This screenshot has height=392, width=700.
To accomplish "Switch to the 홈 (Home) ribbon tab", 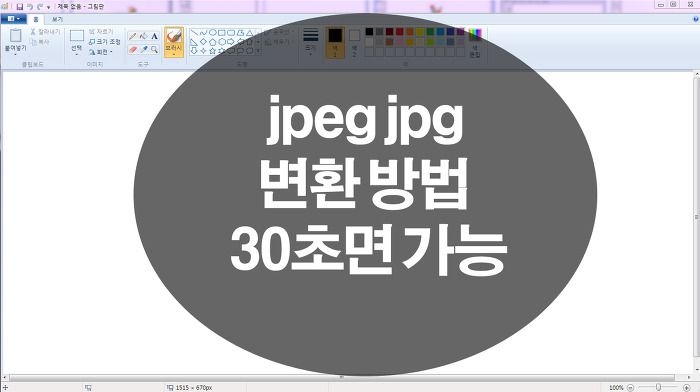I will 36,19.
